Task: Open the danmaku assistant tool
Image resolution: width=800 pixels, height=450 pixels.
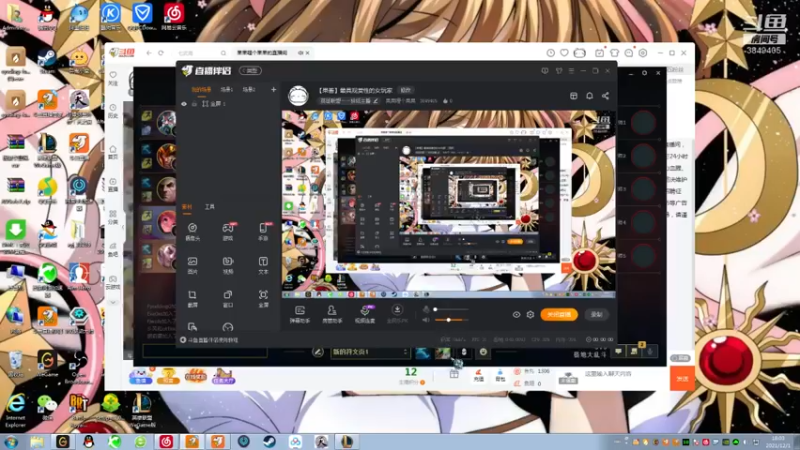Action: pos(300,314)
